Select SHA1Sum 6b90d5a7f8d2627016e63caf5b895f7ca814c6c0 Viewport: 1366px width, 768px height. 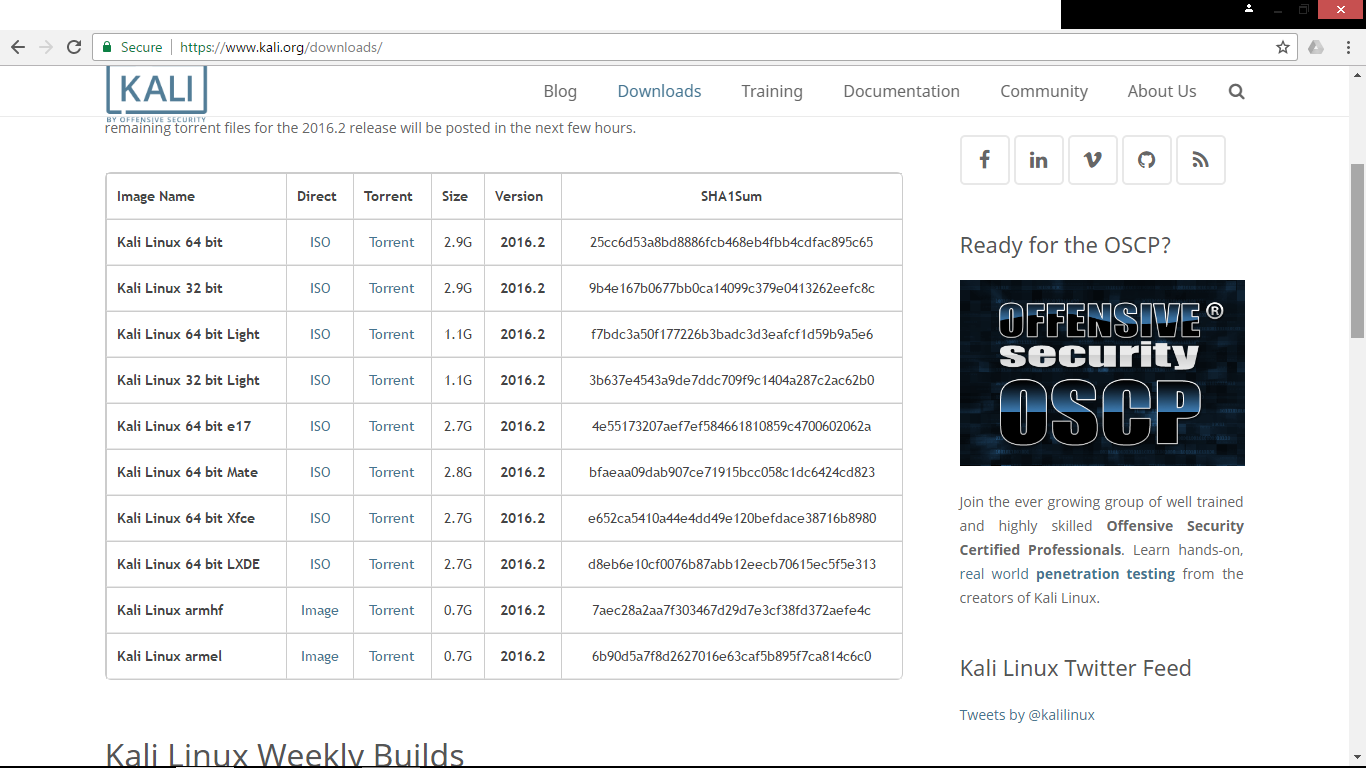coord(732,656)
